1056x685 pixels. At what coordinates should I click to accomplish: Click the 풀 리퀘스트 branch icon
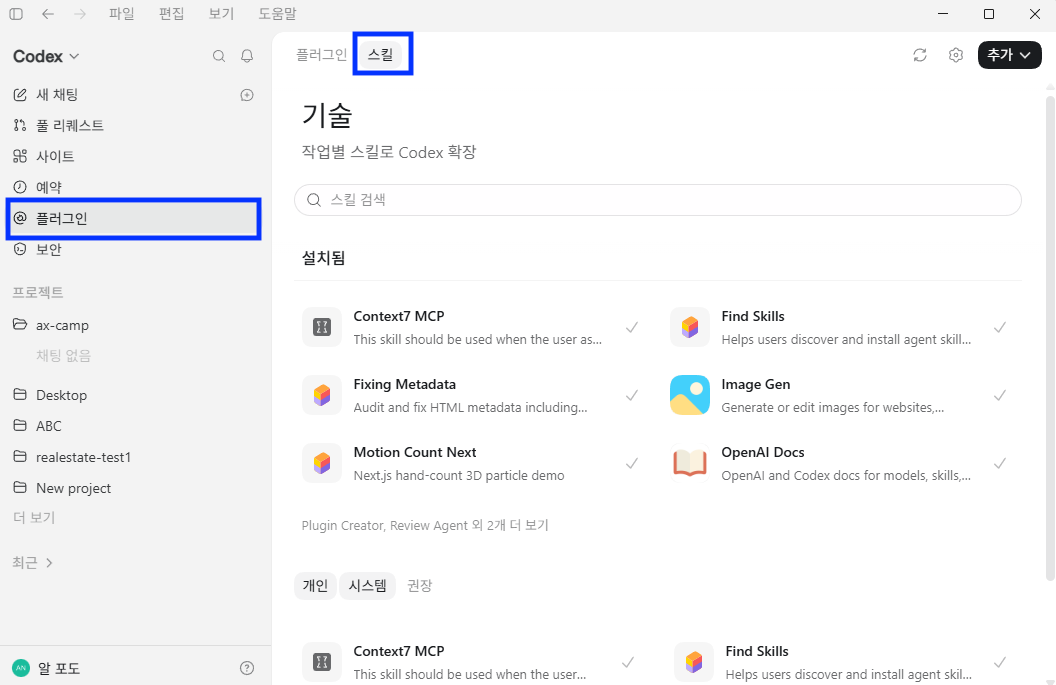pyautogui.click(x=20, y=125)
